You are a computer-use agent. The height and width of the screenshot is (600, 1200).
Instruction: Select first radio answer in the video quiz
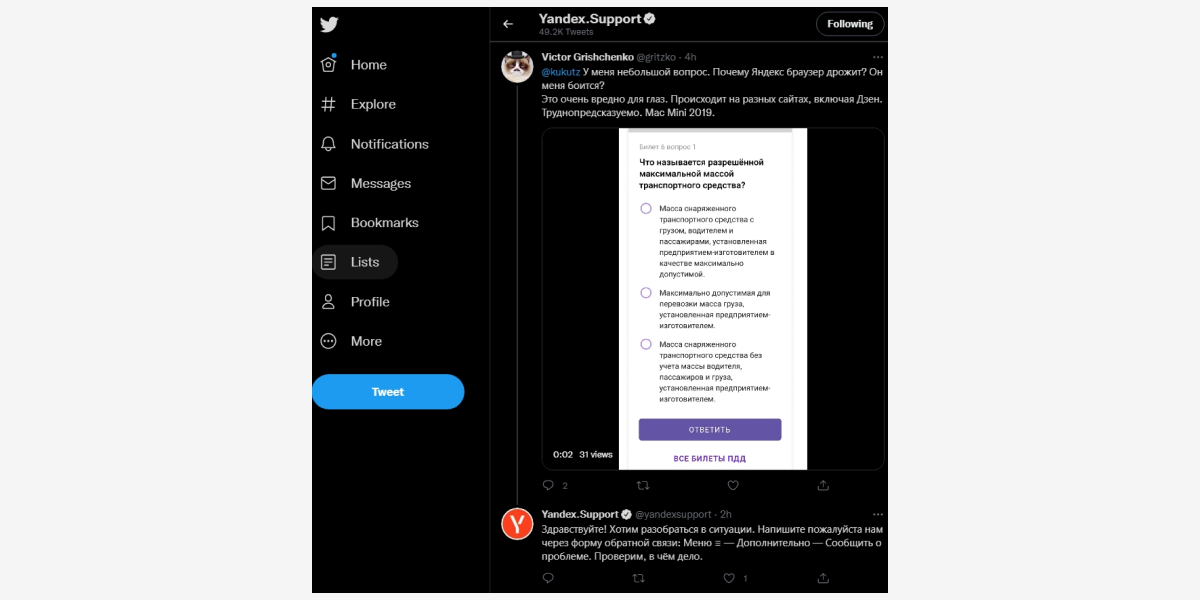[646, 208]
